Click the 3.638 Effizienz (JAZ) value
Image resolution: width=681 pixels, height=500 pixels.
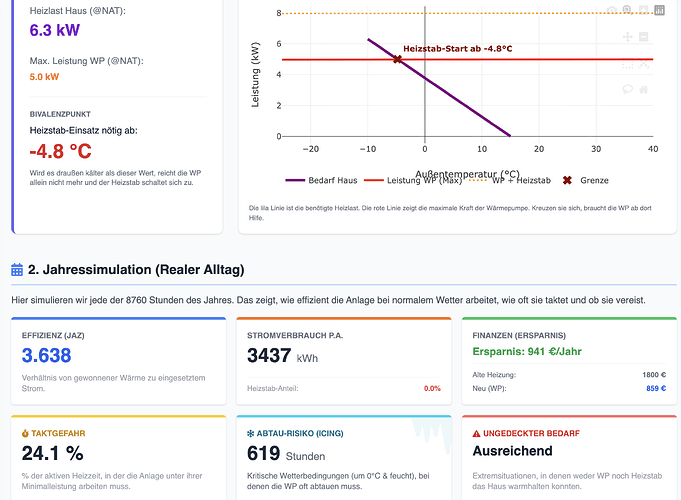coord(46,355)
